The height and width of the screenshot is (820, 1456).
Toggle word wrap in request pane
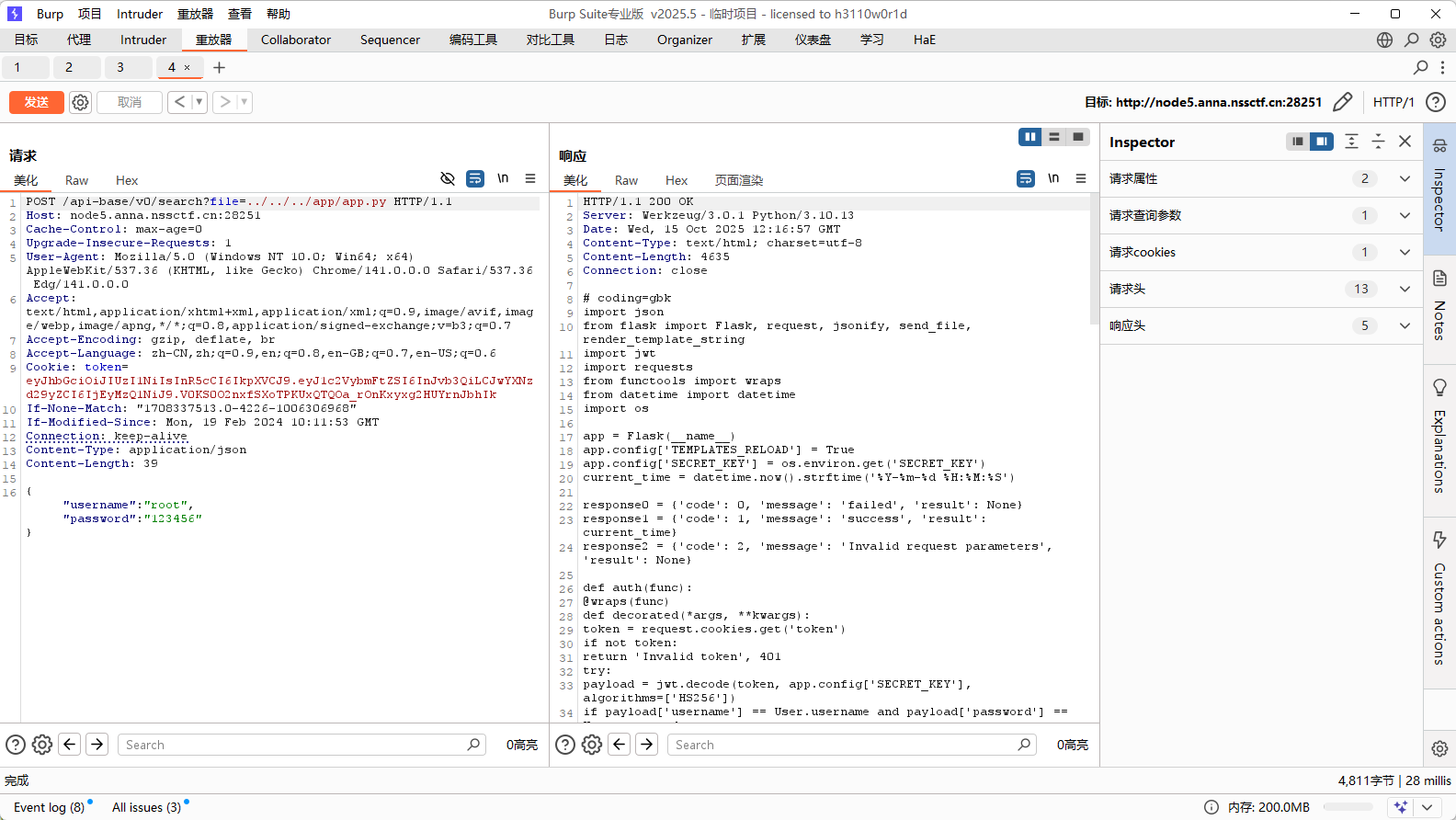[x=475, y=178]
